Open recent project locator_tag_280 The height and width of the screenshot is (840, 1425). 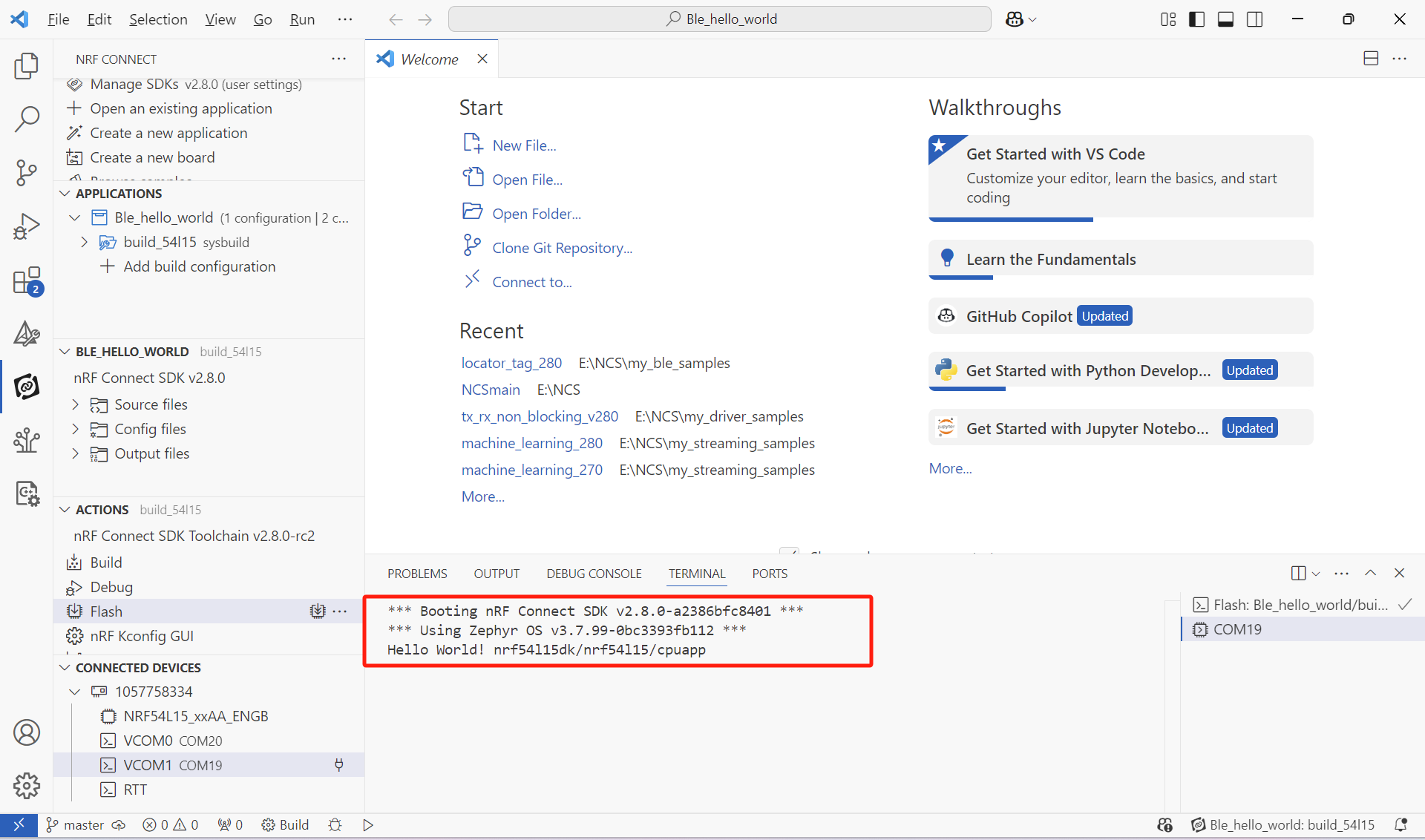511,363
